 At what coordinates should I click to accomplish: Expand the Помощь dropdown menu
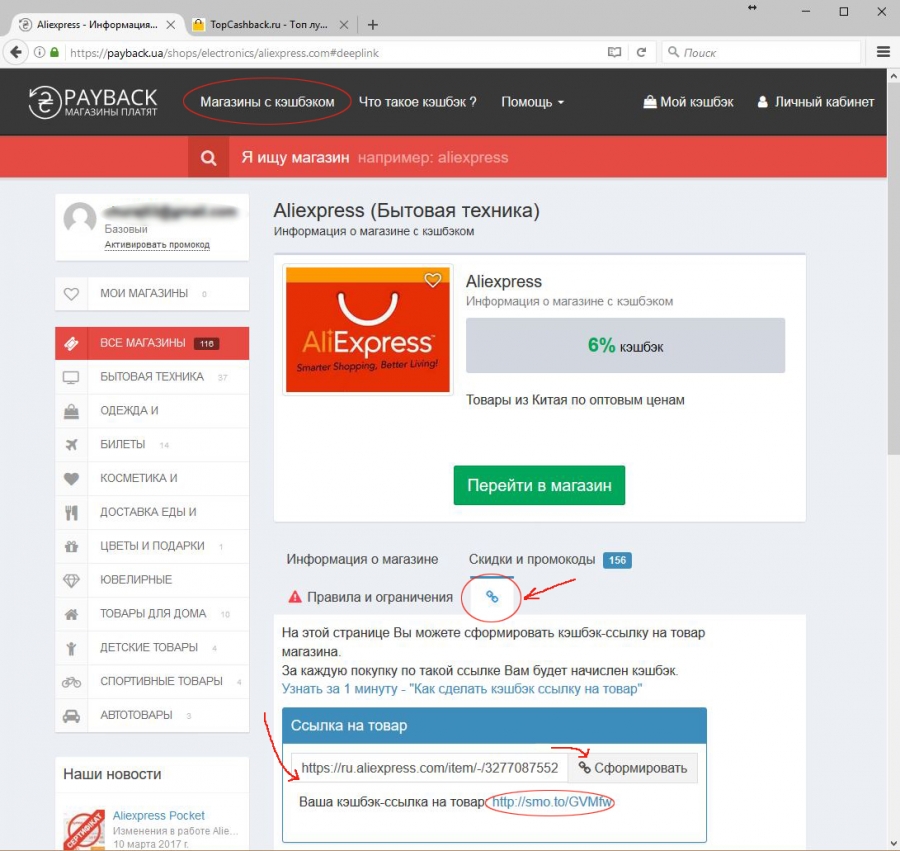[x=533, y=102]
